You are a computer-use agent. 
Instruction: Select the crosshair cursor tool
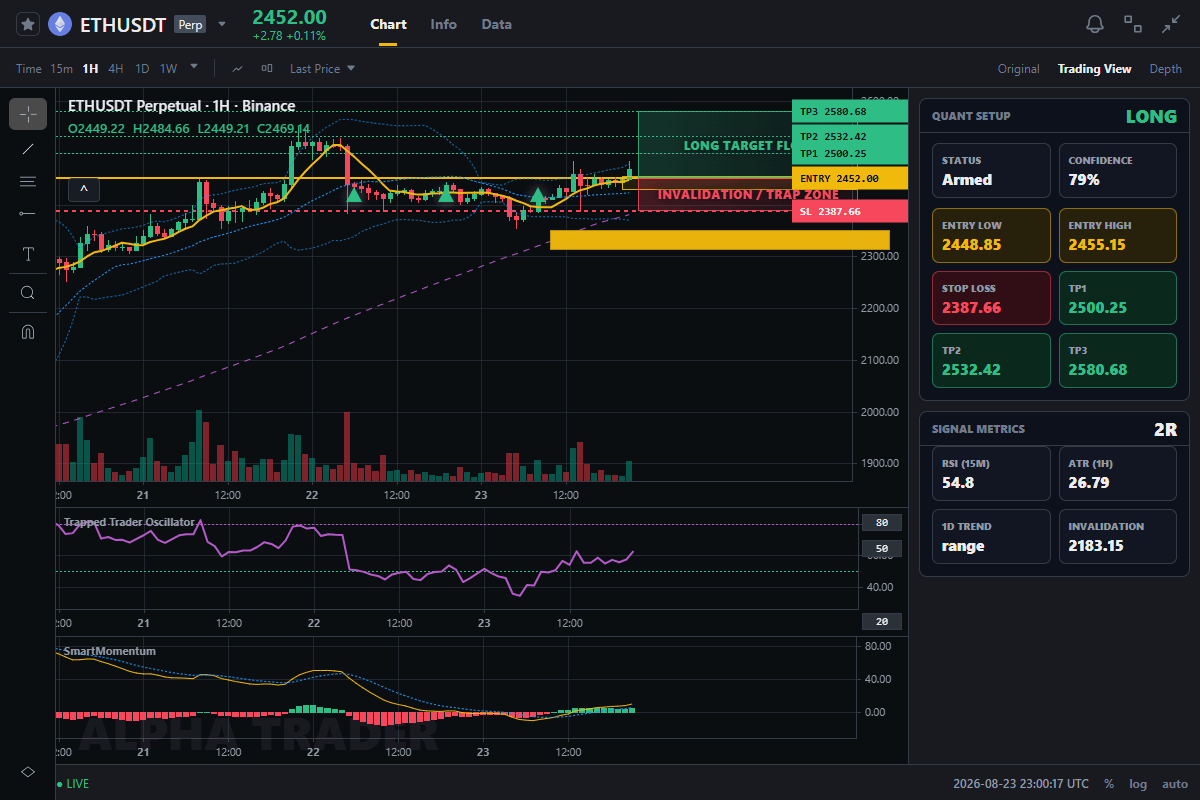pyautogui.click(x=28, y=114)
